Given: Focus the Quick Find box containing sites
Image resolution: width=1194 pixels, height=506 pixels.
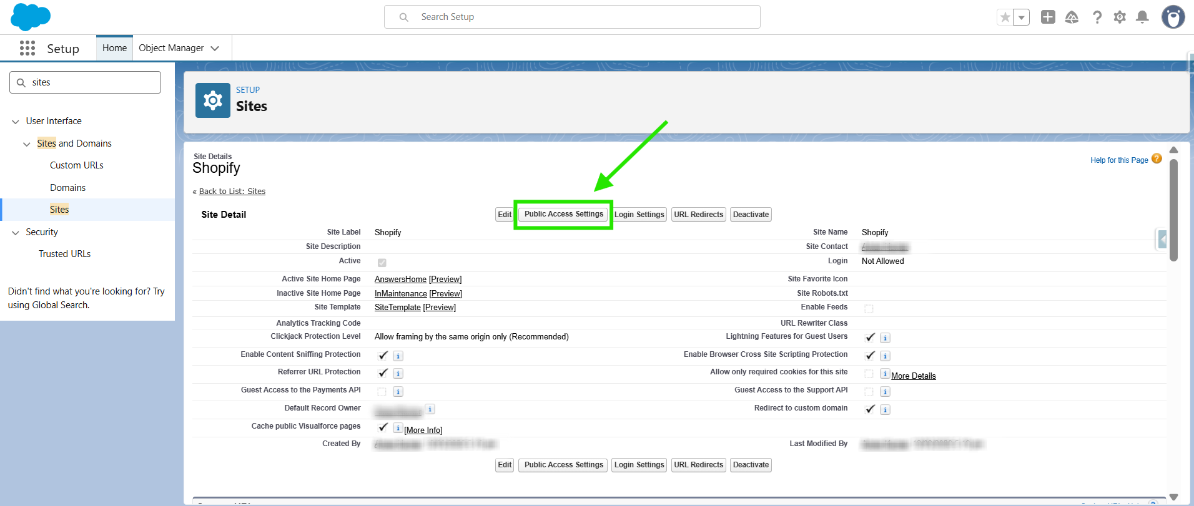Looking at the screenshot, I should [x=85, y=82].
